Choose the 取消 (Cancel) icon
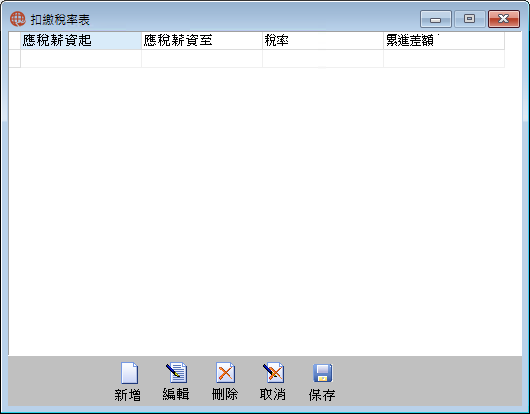The width and height of the screenshot is (530, 414). (273, 373)
